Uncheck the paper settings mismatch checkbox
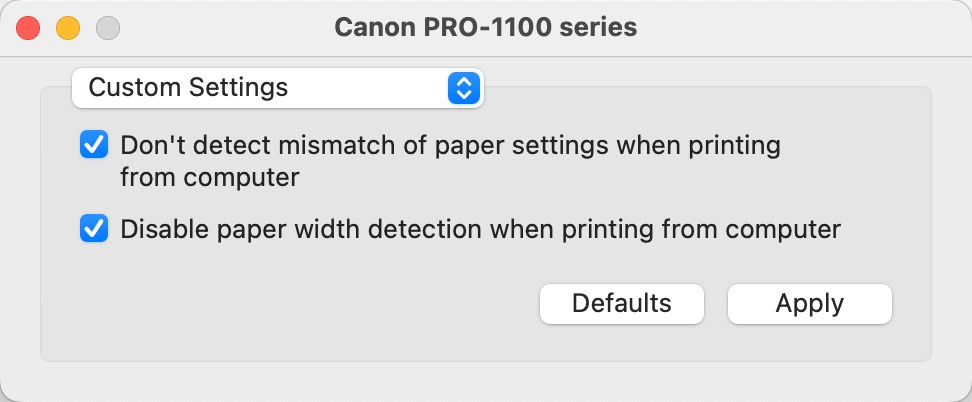 click(x=94, y=146)
